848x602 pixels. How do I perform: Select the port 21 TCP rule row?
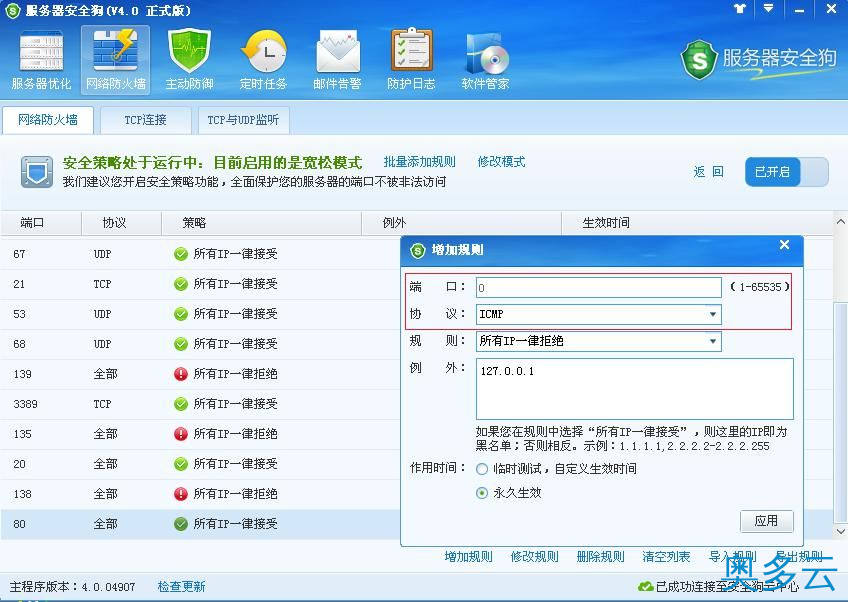coord(200,284)
